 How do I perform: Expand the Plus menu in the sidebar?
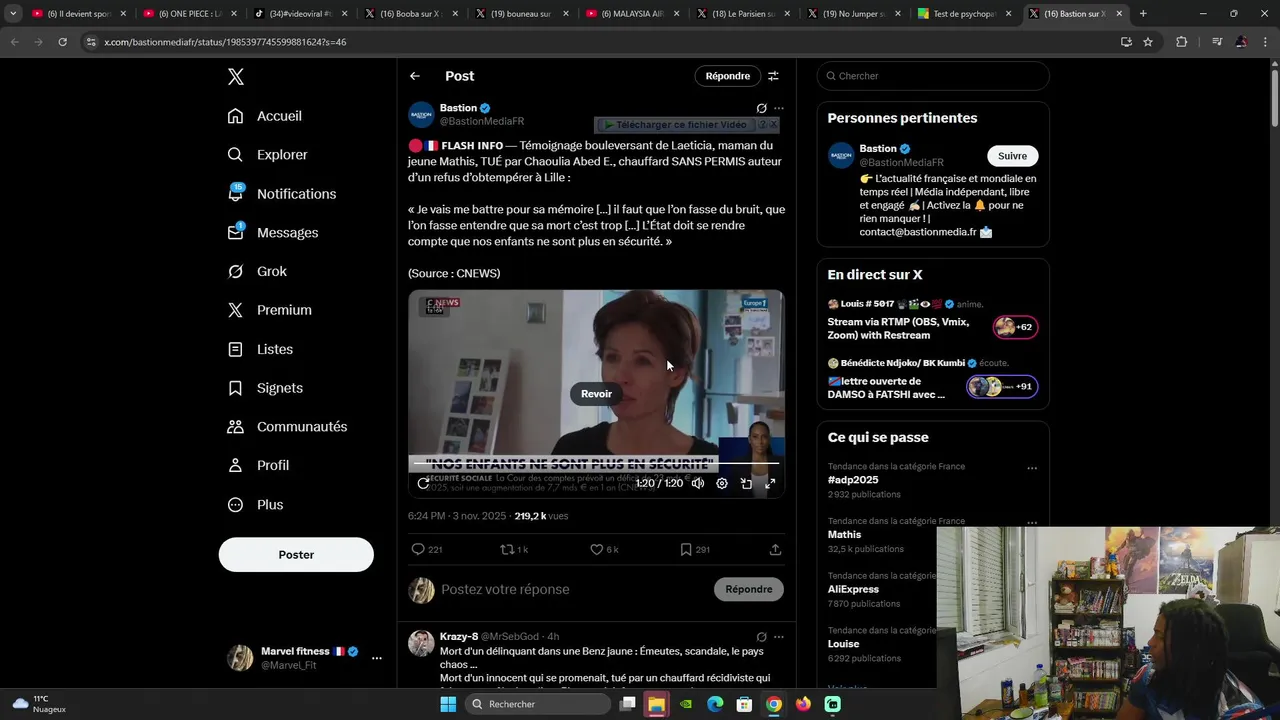256,505
